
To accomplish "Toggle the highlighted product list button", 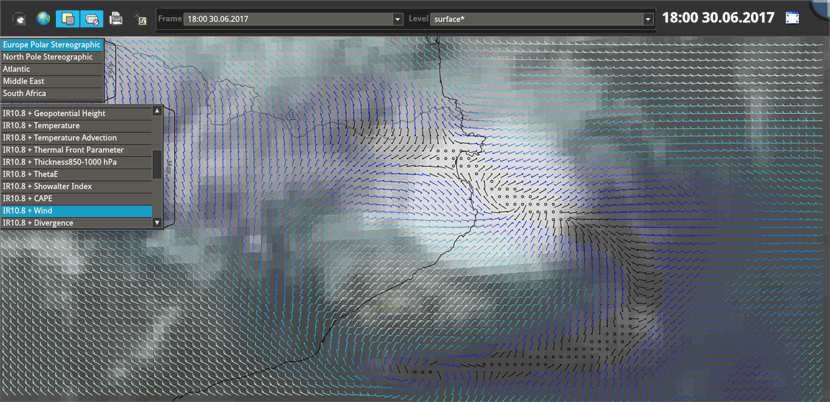I will pyautogui.click(x=91, y=18).
